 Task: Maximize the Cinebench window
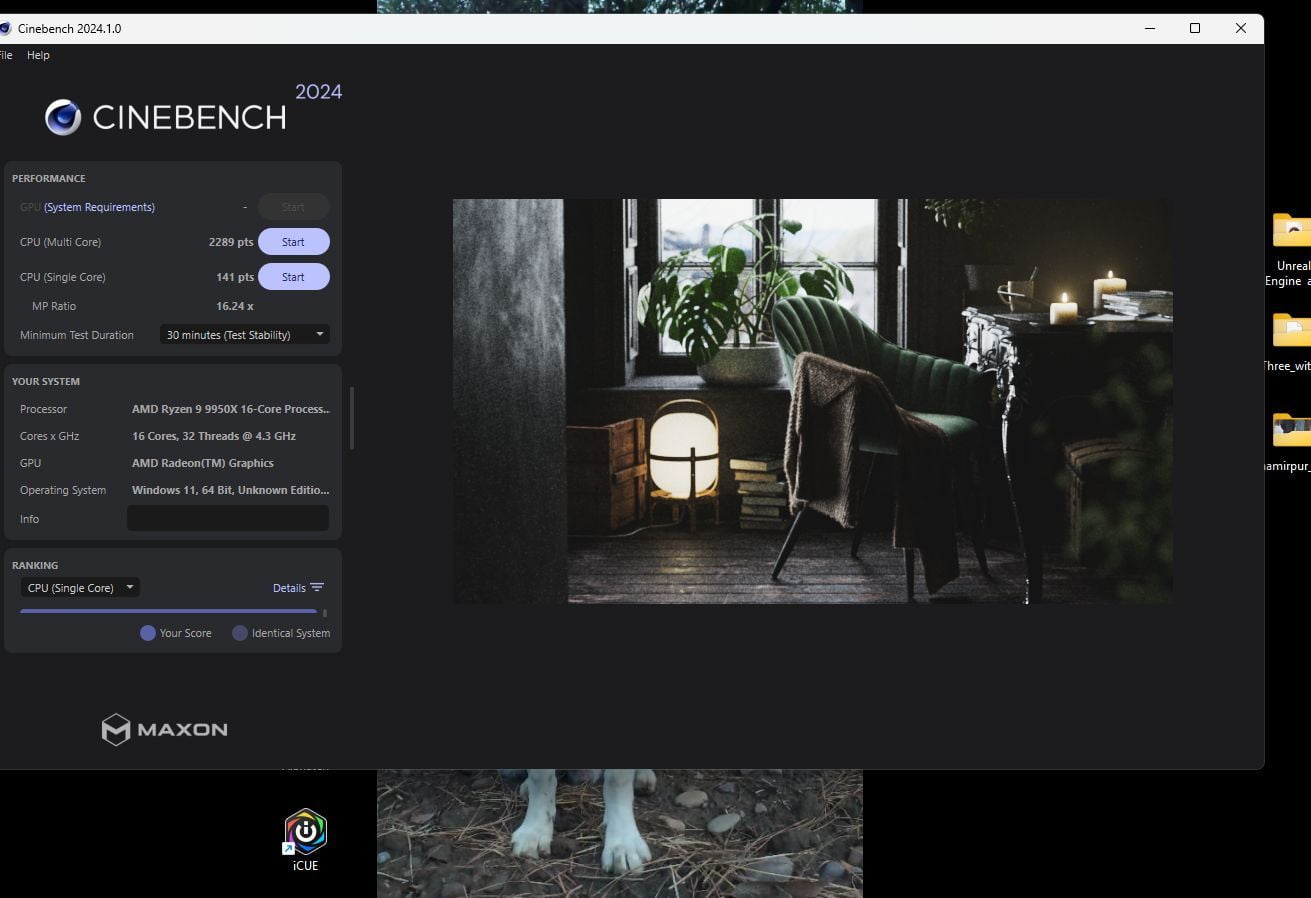tap(1194, 28)
